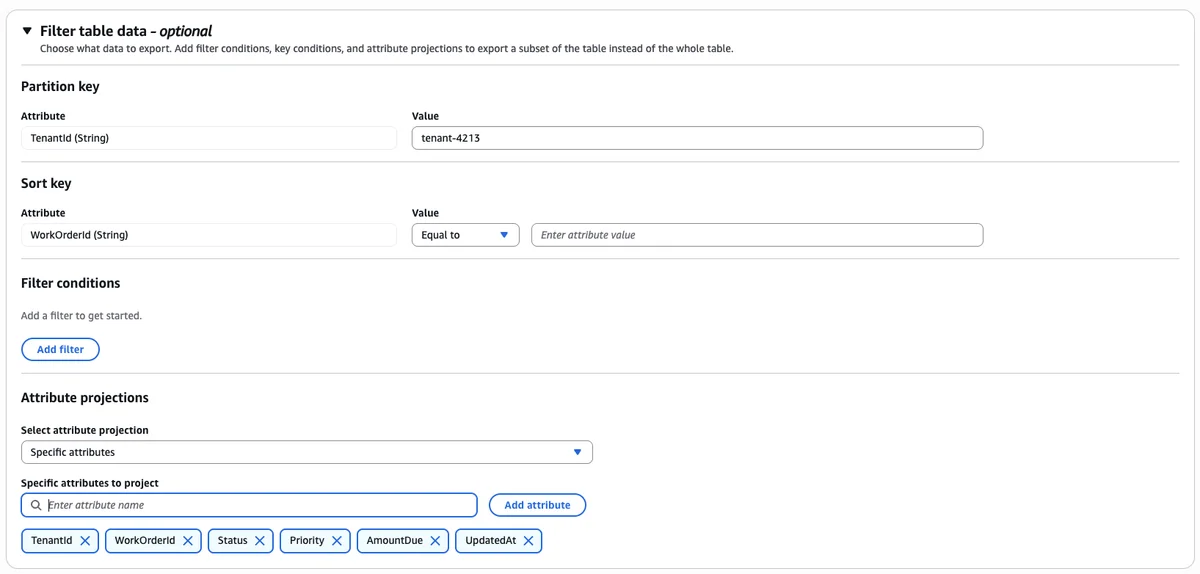Click the search magnifier icon in attribute field

(36, 505)
